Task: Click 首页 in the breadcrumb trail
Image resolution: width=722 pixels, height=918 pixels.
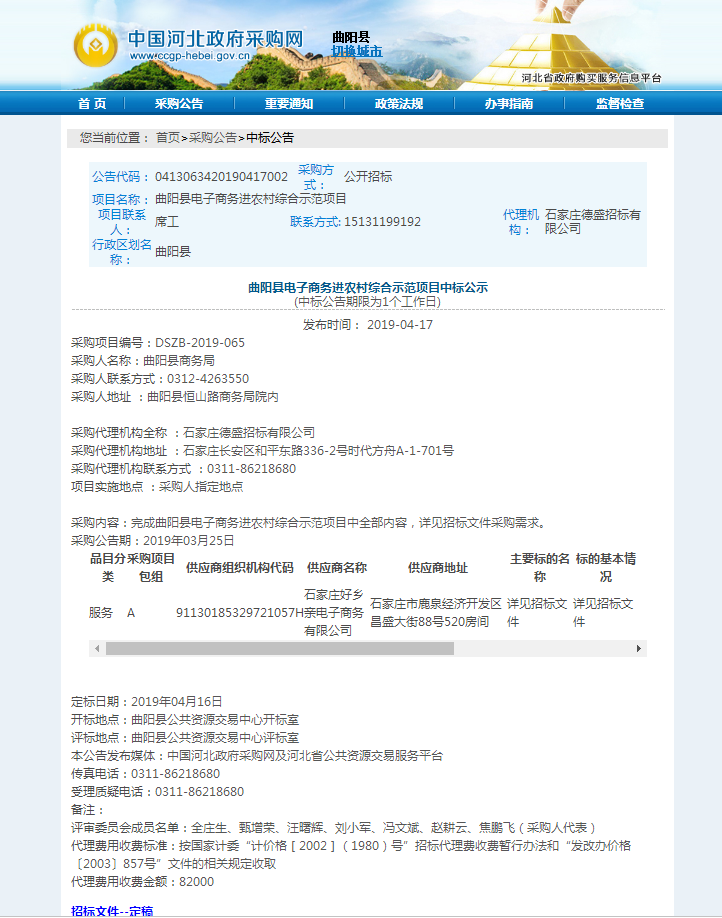Action: point(168,138)
